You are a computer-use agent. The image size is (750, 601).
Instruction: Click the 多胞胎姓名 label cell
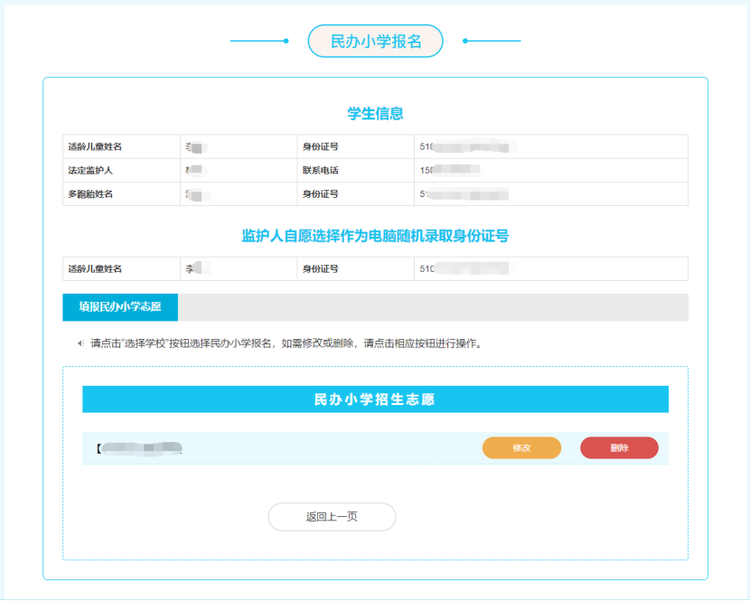tap(121, 194)
